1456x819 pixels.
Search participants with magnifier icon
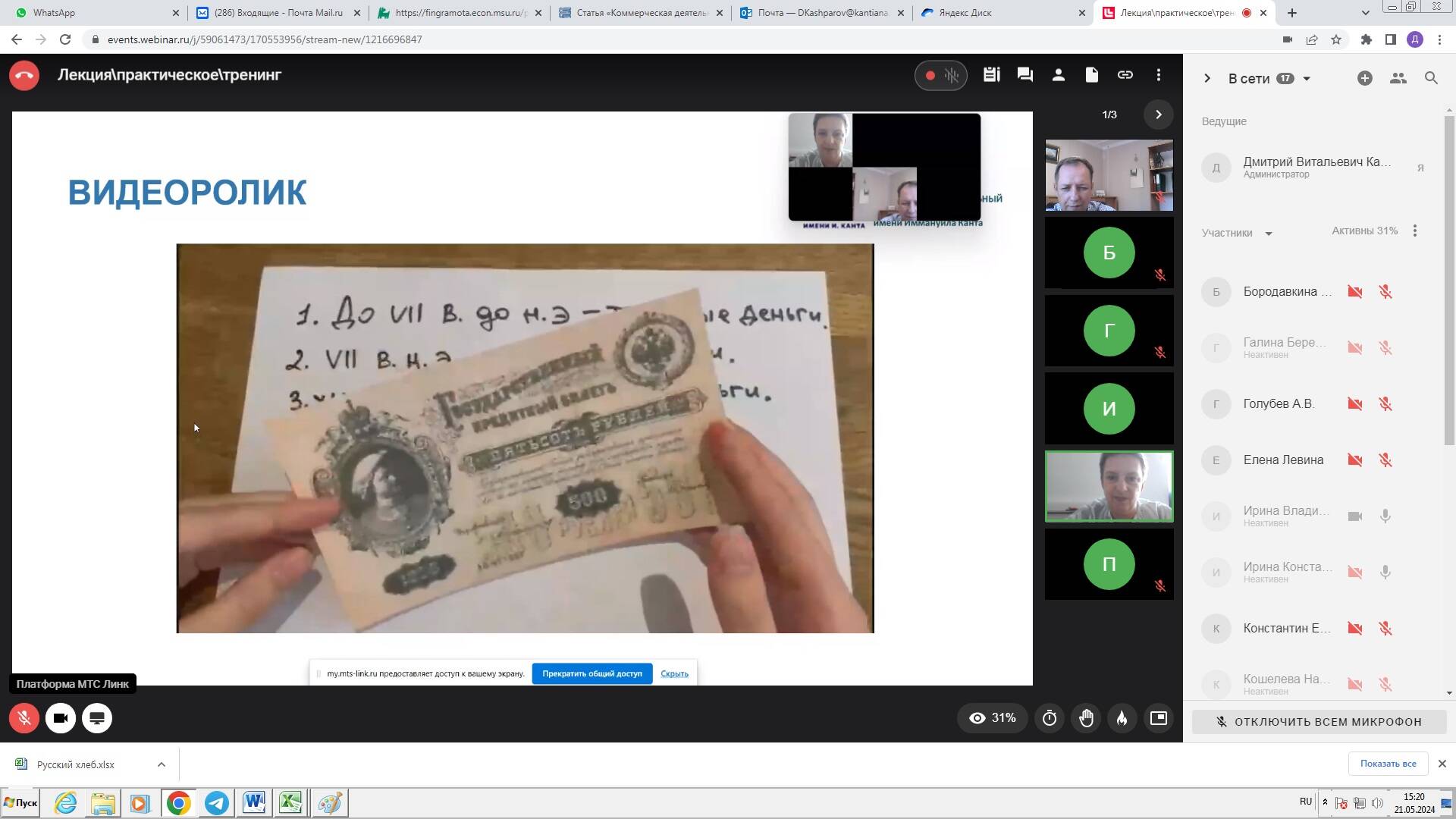[1432, 78]
